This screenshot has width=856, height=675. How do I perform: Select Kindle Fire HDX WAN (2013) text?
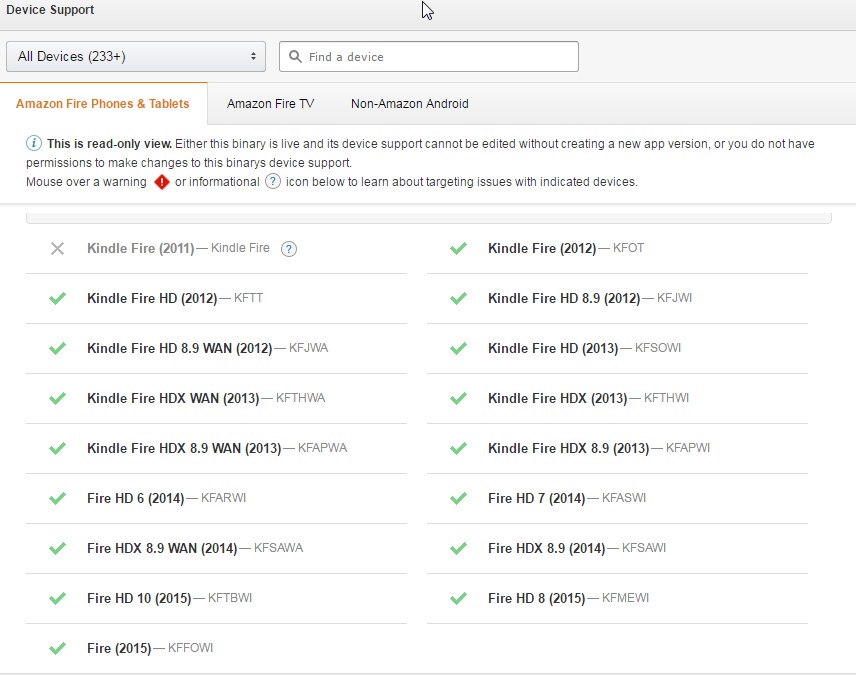point(173,399)
